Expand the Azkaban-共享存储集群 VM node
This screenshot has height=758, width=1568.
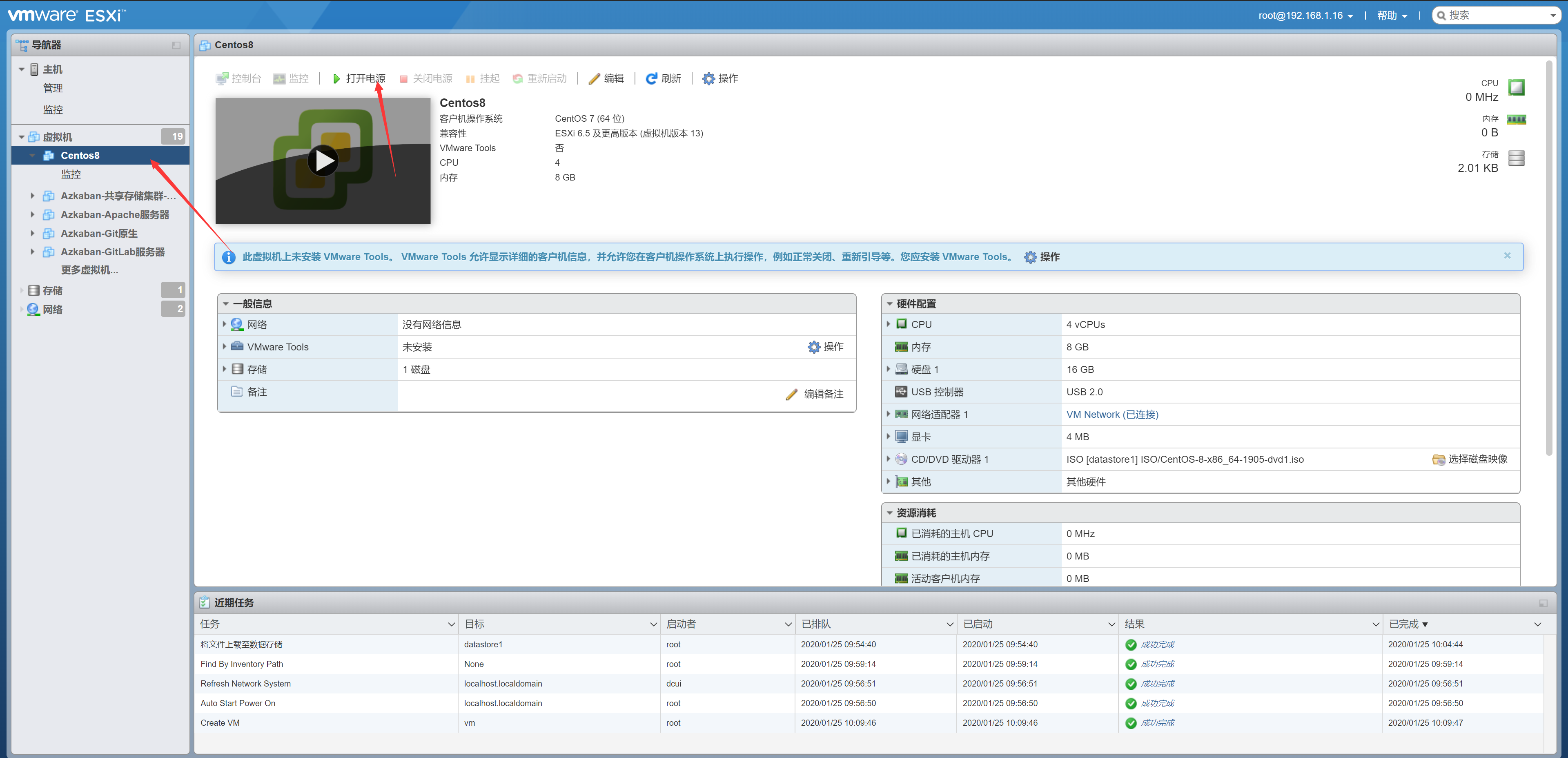click(32, 196)
